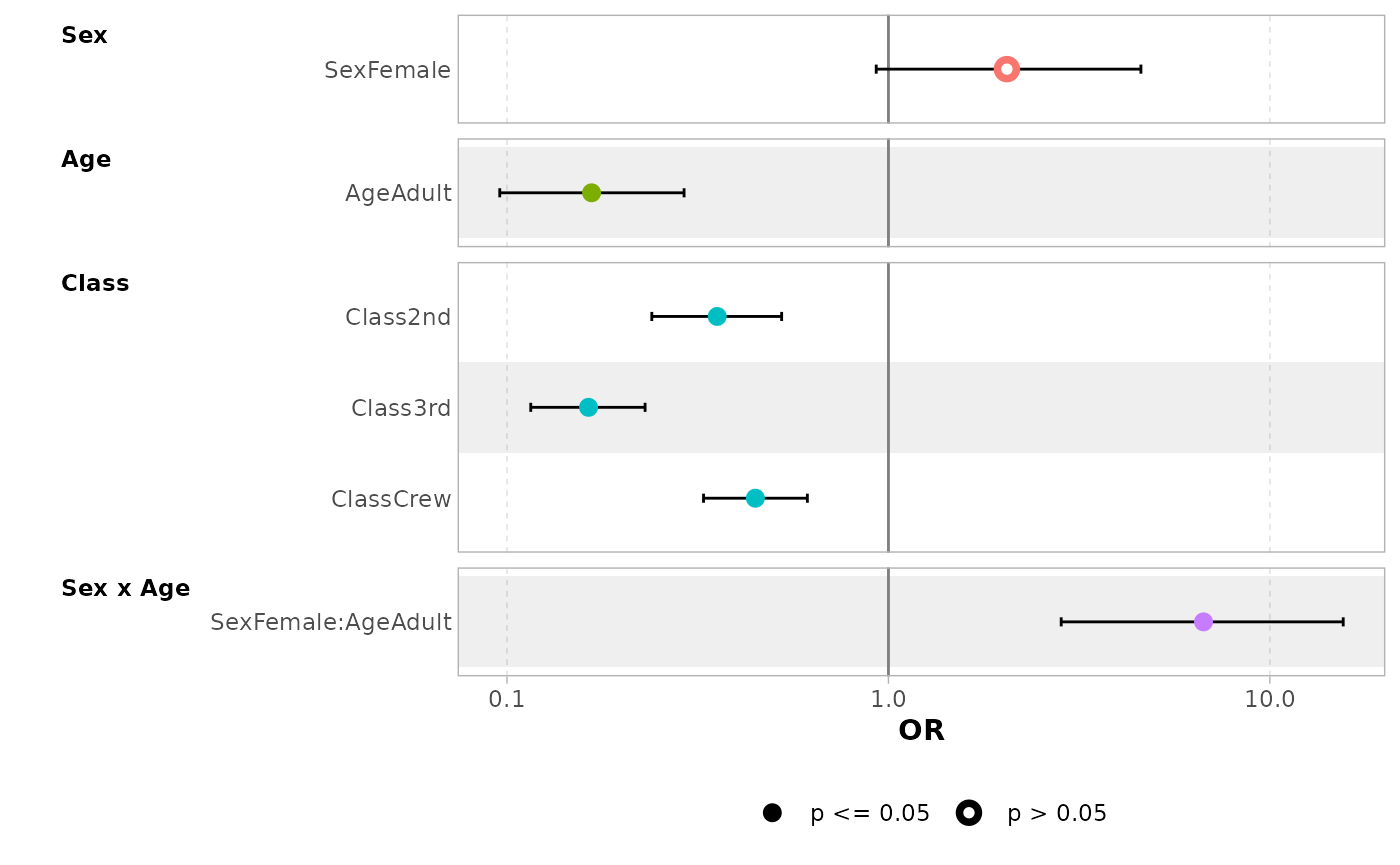Viewport: 1400px width, 865px height.
Task: Click the 1.0 x-axis tick label
Action: [x=888, y=700]
